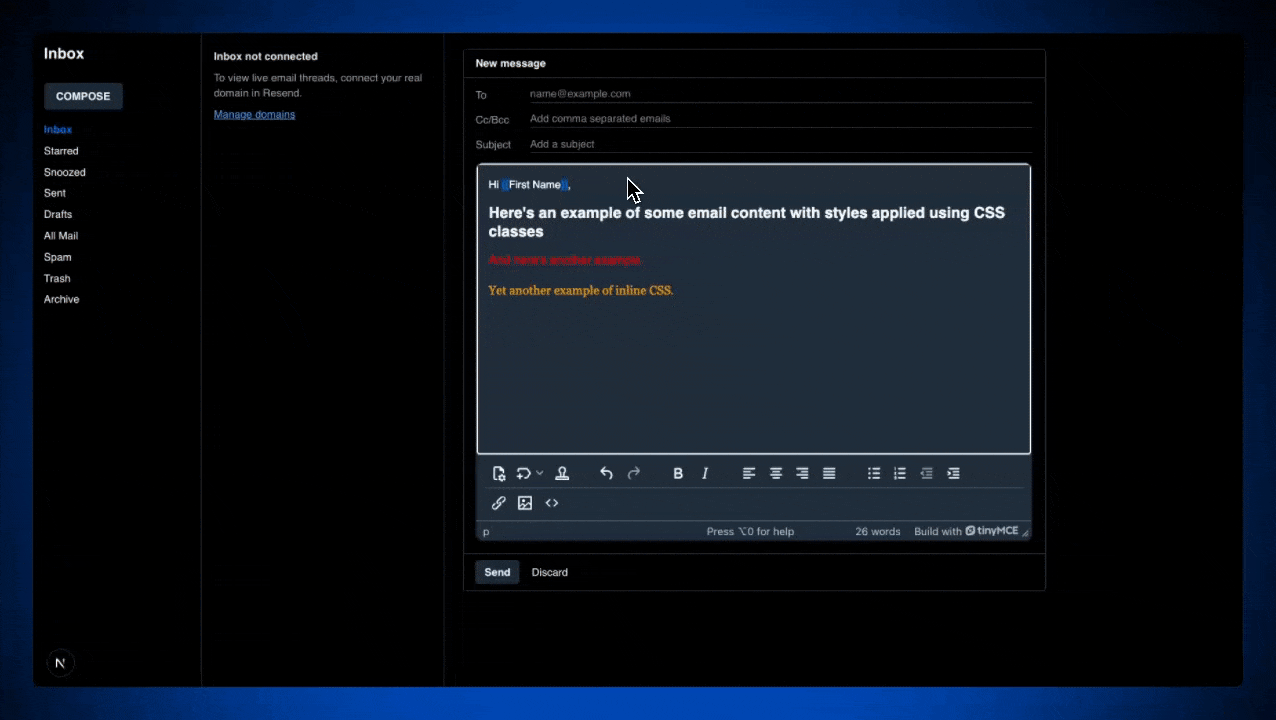Viewport: 1276px width, 720px height.
Task: Click COMPOSE to start a new email
Action: point(83,95)
